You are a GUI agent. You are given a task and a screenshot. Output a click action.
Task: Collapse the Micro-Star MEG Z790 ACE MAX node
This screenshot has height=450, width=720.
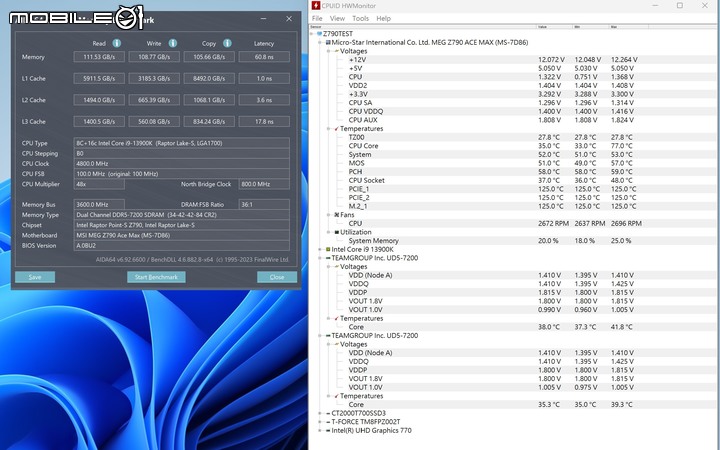coord(320,43)
